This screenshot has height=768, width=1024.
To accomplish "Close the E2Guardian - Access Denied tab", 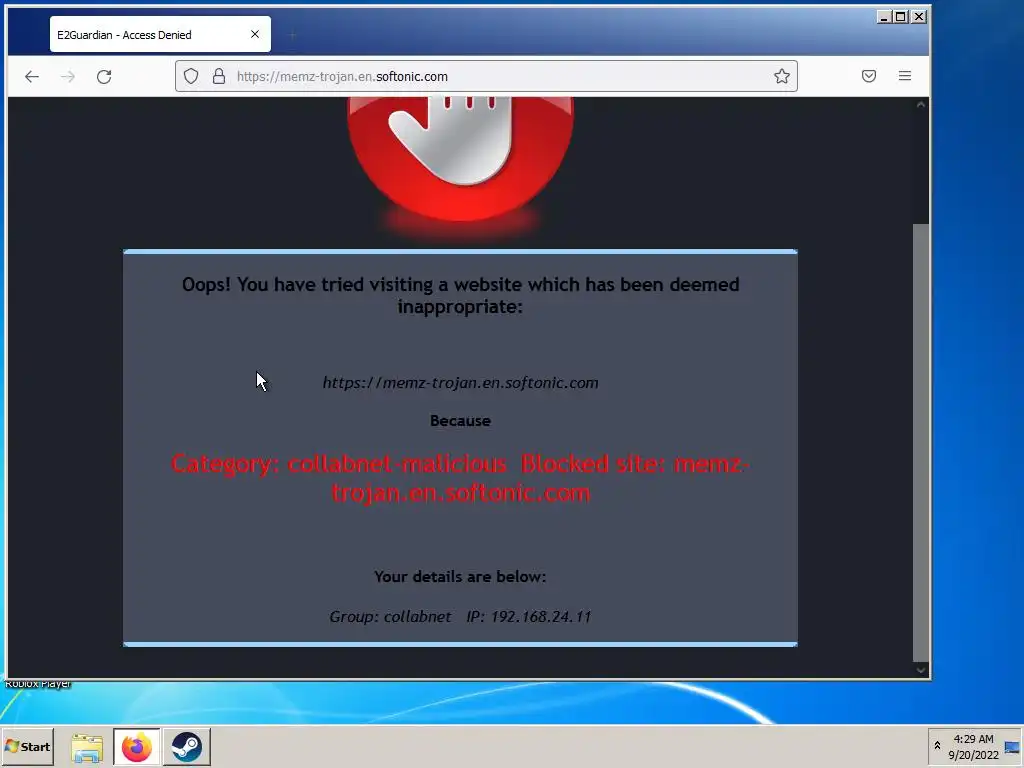I will [x=255, y=34].
